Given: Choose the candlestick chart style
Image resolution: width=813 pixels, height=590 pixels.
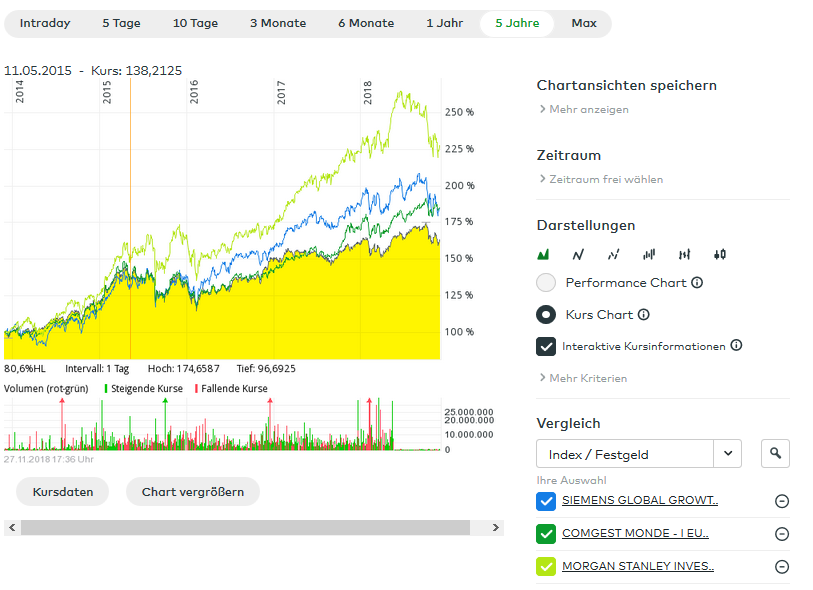Looking at the screenshot, I should 648,254.
